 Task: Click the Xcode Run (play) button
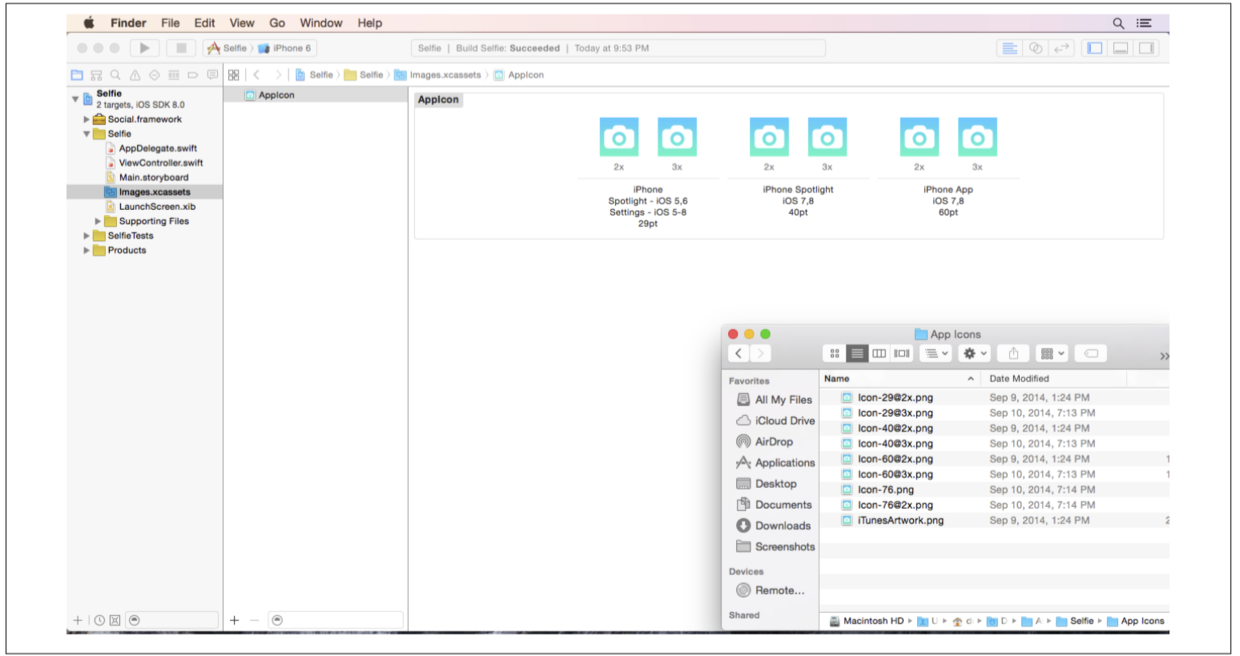pyautogui.click(x=145, y=48)
